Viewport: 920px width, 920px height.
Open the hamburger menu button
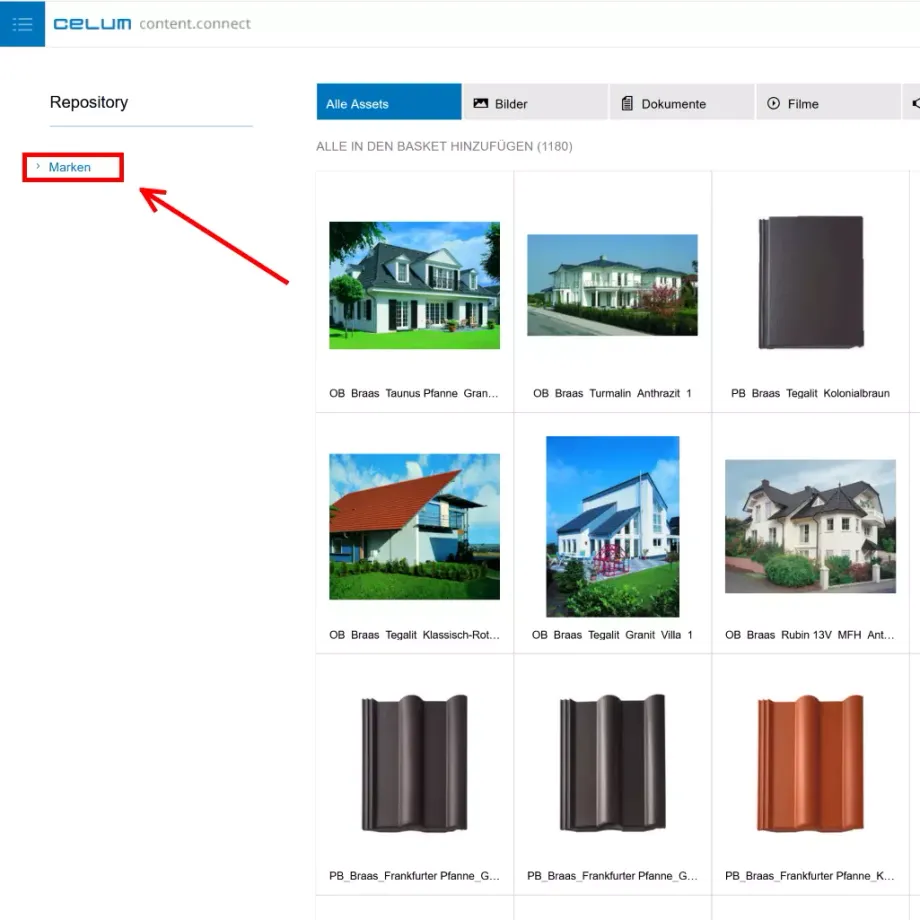pyautogui.click(x=22, y=23)
